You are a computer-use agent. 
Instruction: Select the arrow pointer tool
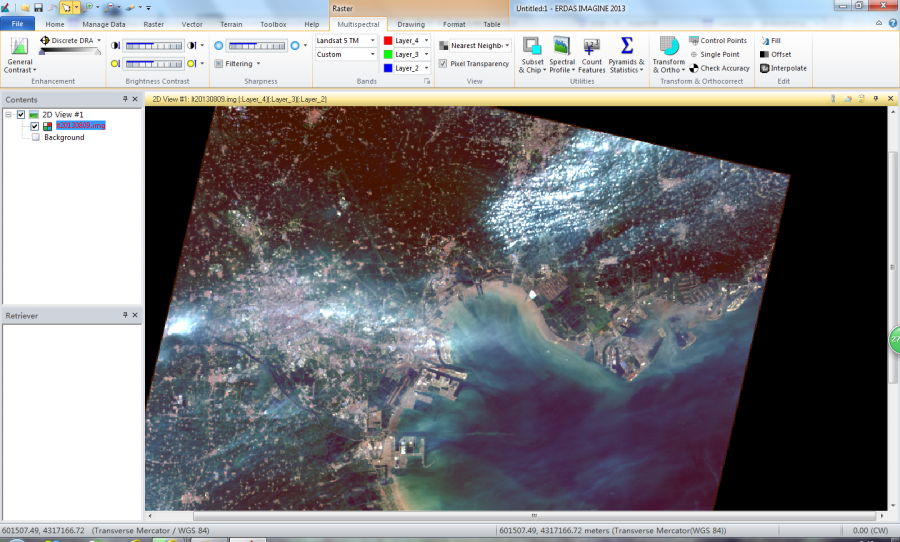pos(66,8)
